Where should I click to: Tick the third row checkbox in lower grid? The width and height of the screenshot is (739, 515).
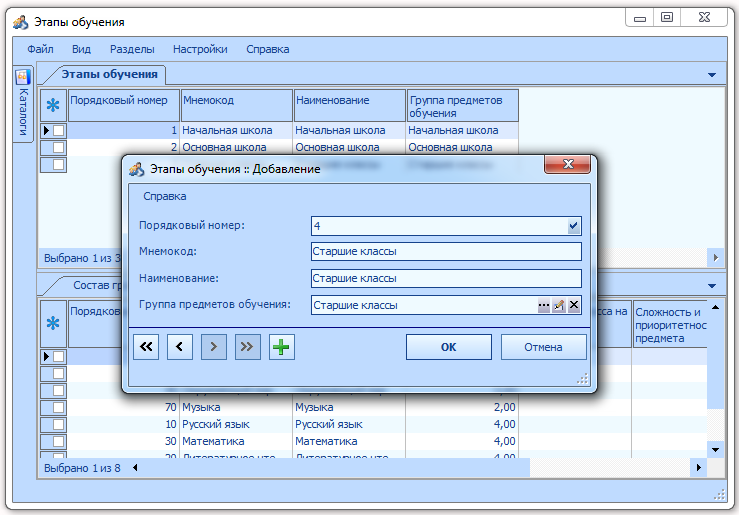click(x=58, y=391)
